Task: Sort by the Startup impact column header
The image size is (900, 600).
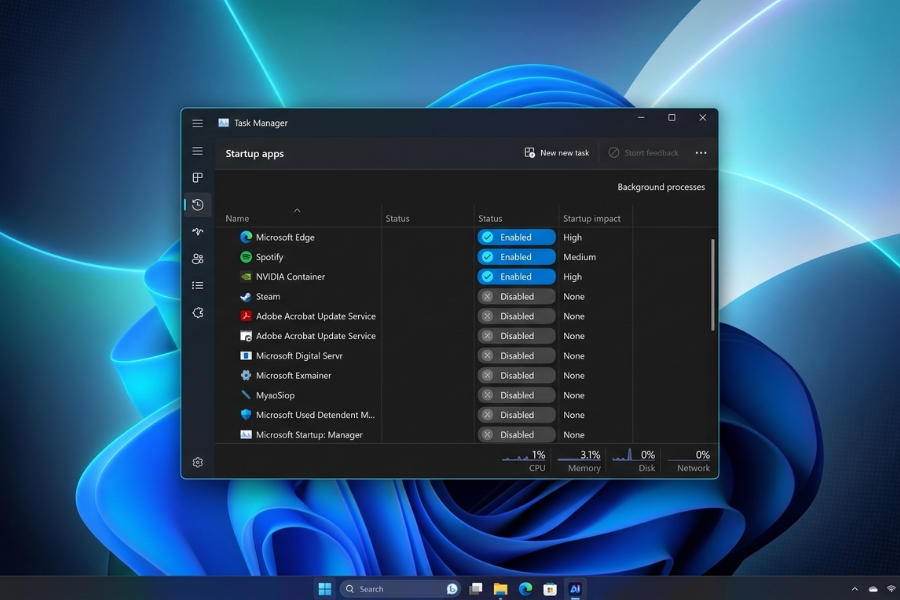Action: click(592, 218)
